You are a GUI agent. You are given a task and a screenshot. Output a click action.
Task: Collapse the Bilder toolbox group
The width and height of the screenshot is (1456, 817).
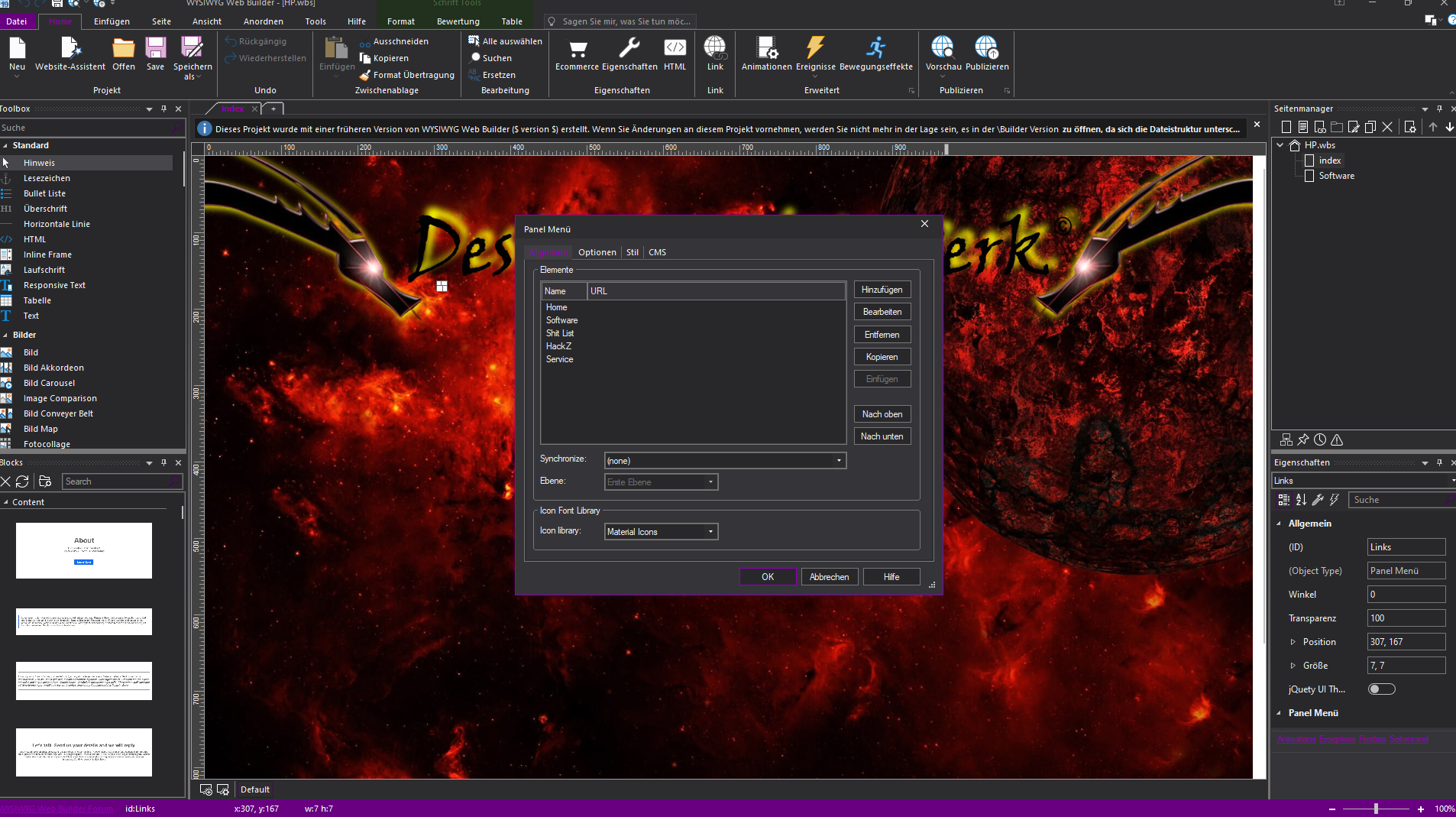(x=5, y=335)
